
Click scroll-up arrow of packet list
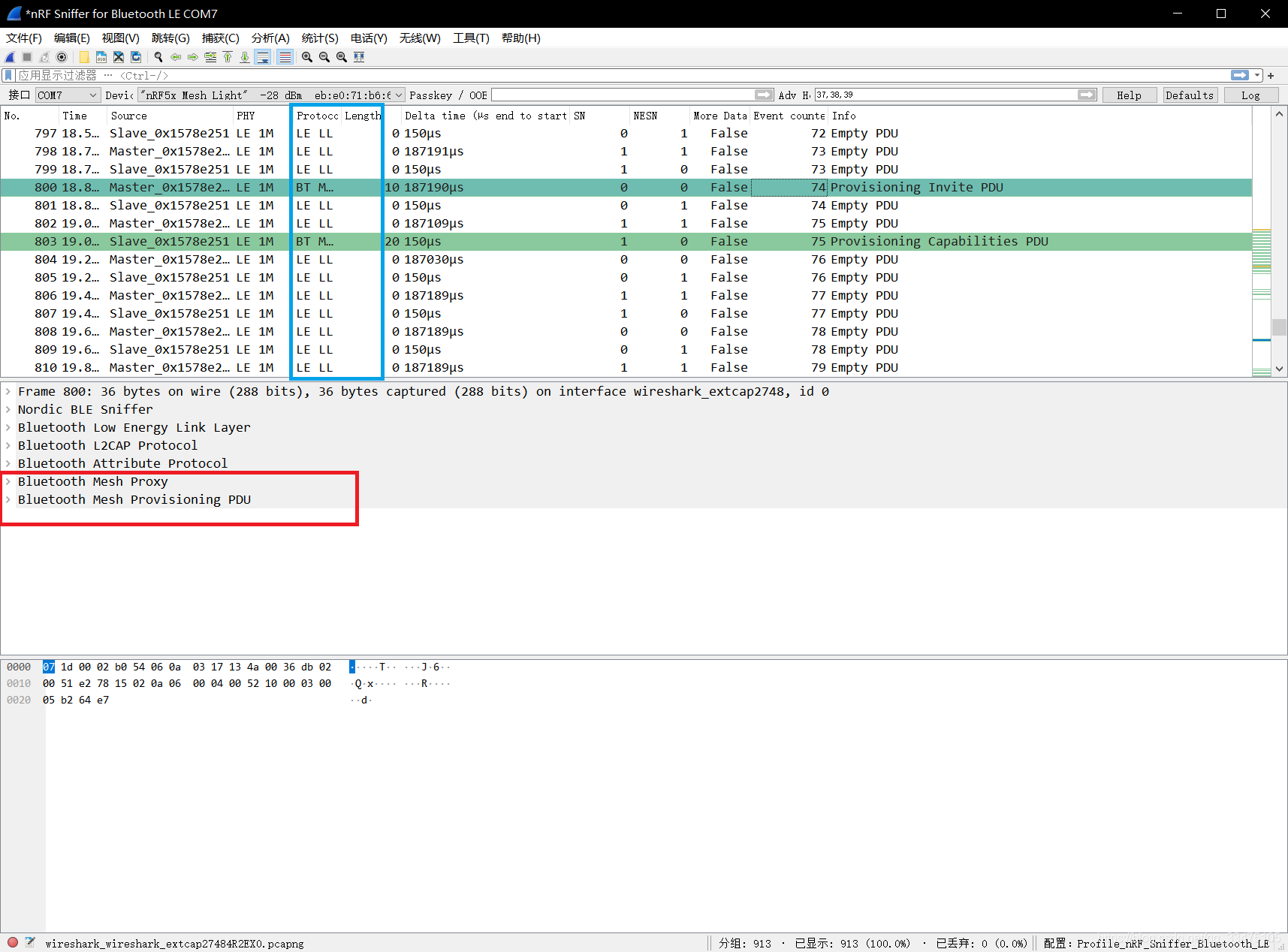[x=1279, y=114]
